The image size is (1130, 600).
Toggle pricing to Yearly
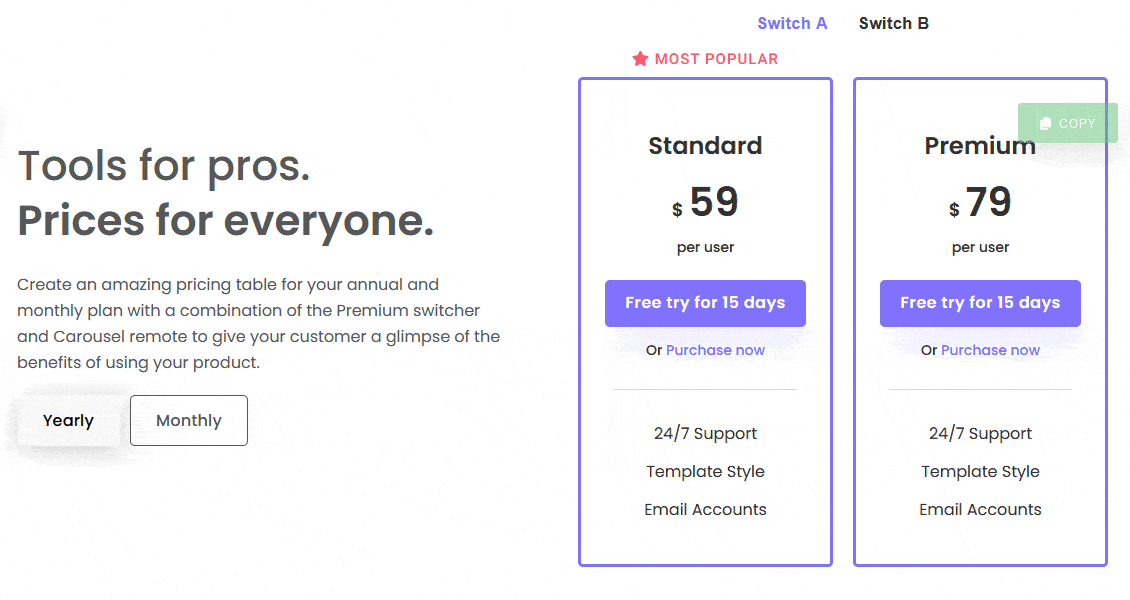coord(68,420)
